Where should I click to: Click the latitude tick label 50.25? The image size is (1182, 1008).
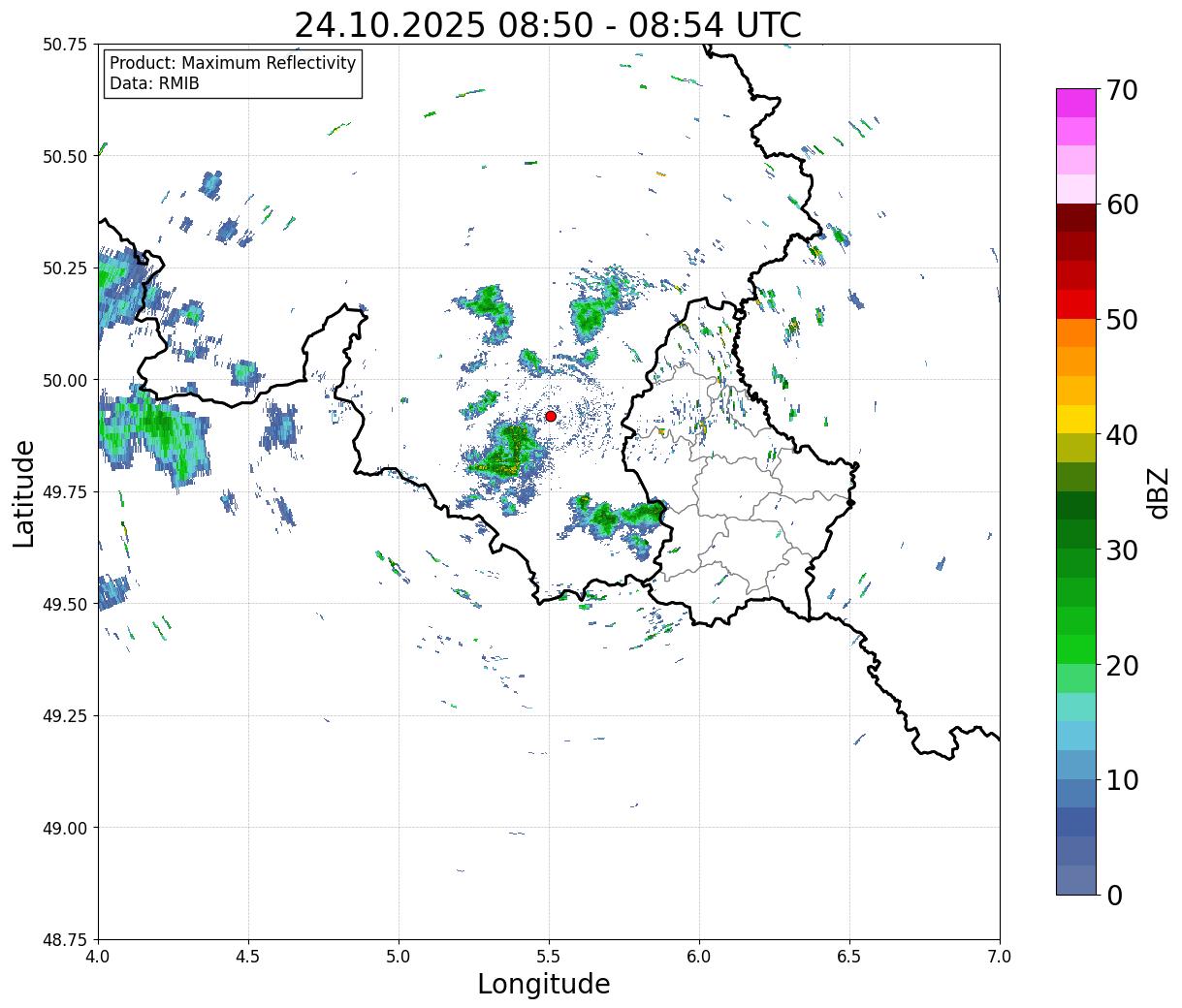point(65,268)
